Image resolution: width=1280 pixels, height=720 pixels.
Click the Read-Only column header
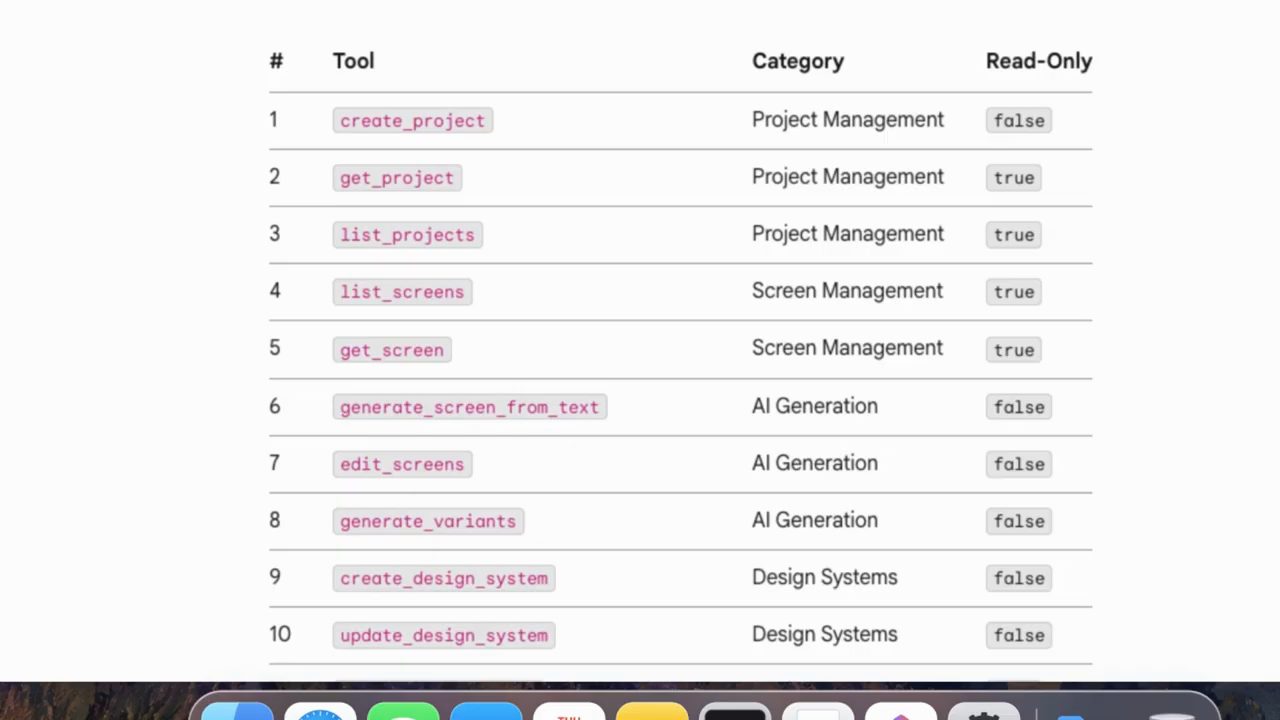click(1039, 61)
